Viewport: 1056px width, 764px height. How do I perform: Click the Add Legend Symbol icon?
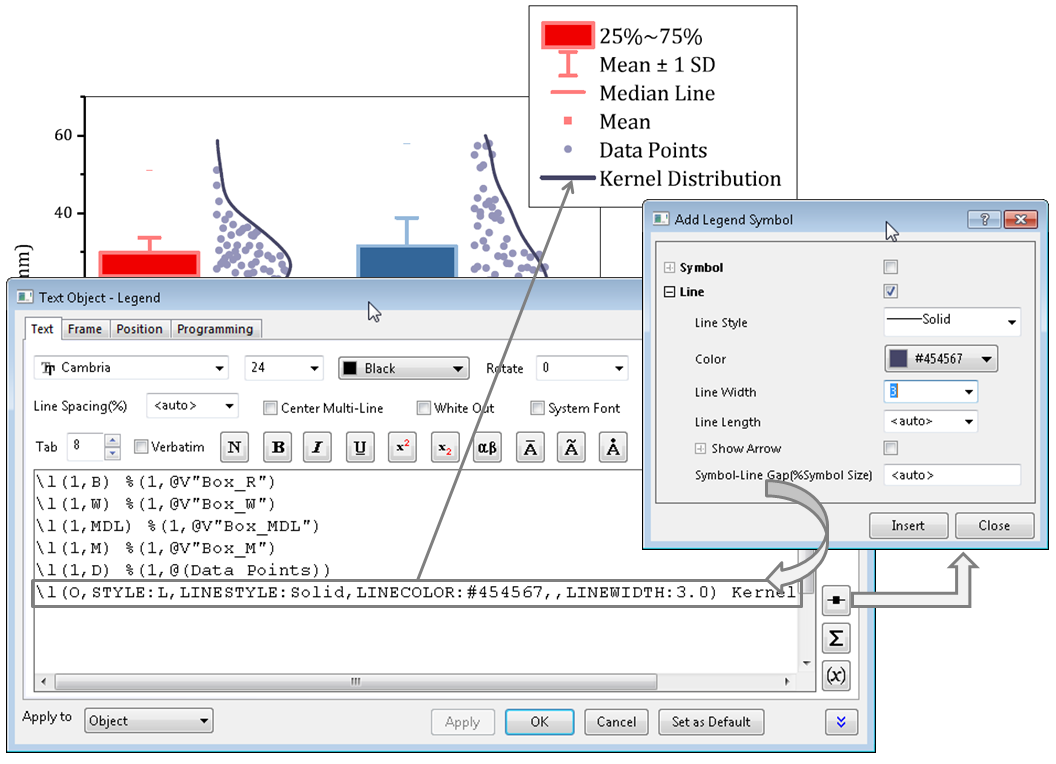pyautogui.click(x=836, y=602)
